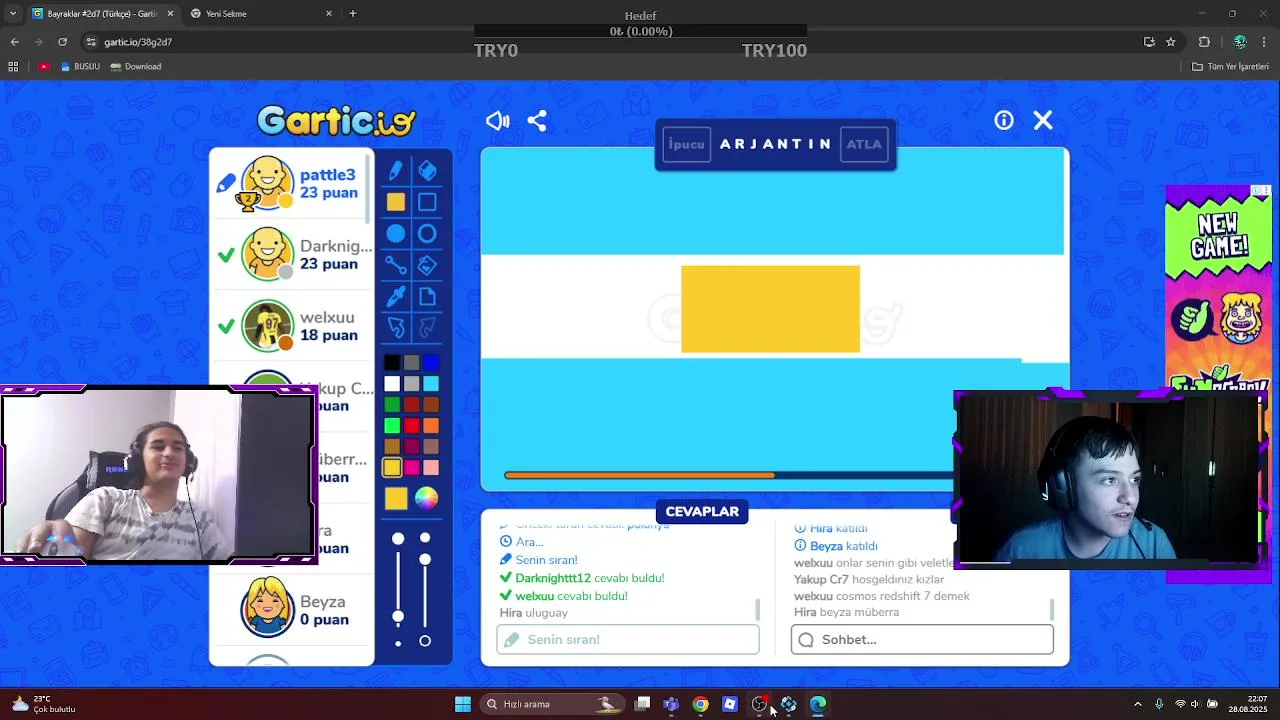Click the CEVAPLAR answers label
Viewport: 1280px width, 720px height.
click(x=702, y=511)
